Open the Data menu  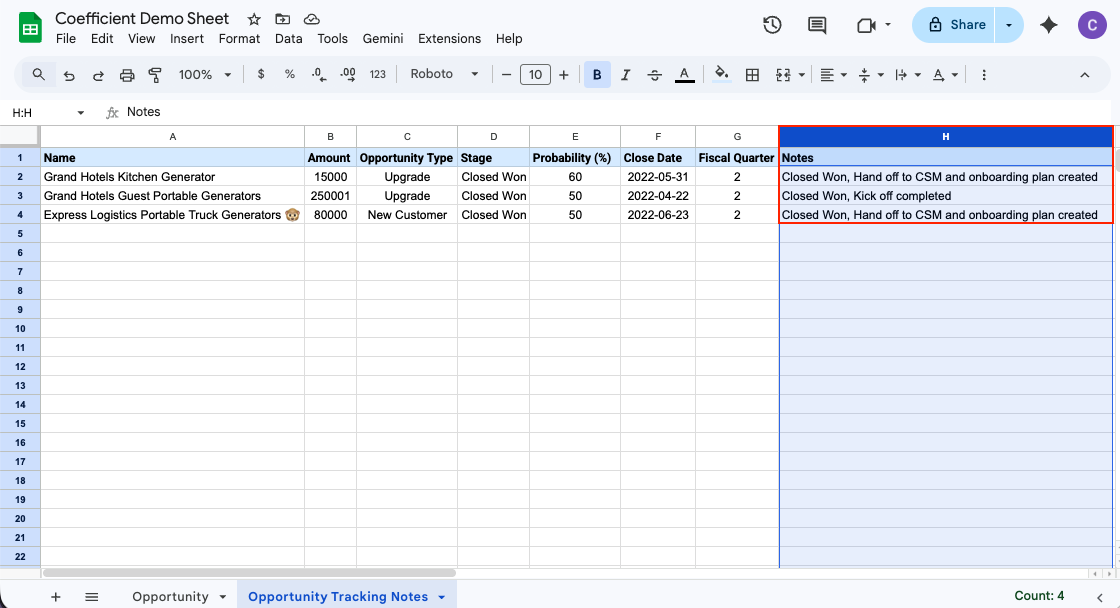point(288,38)
